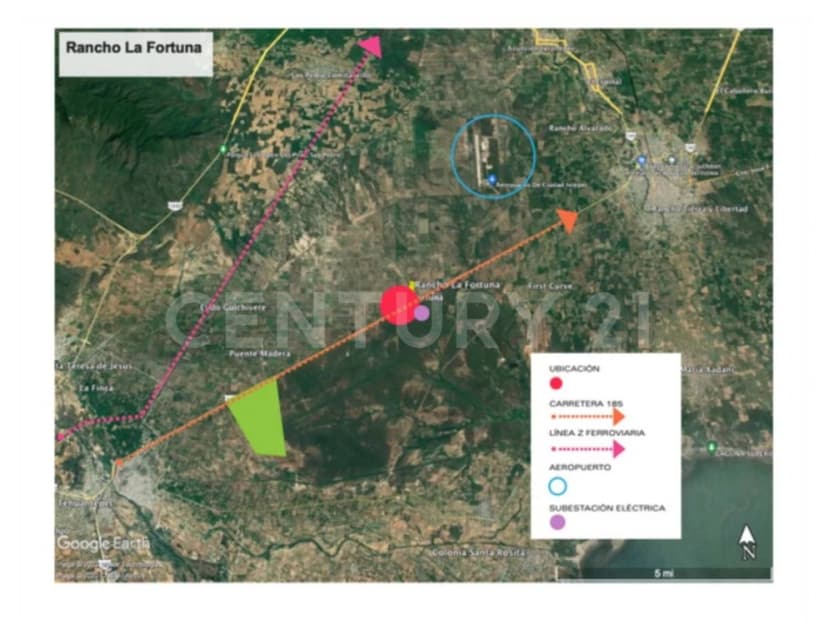This screenshot has height=640, width=828.
Task: Click the blue Aeropuerto ring in legend
Action: click(557, 486)
